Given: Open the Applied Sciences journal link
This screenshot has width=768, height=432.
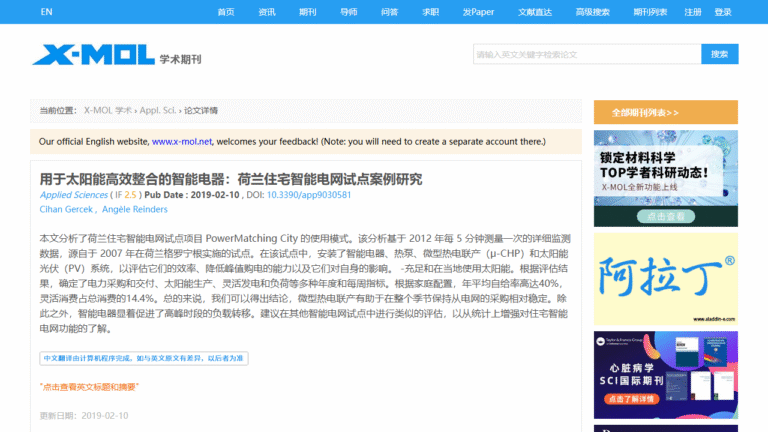Looking at the screenshot, I should 73,195.
